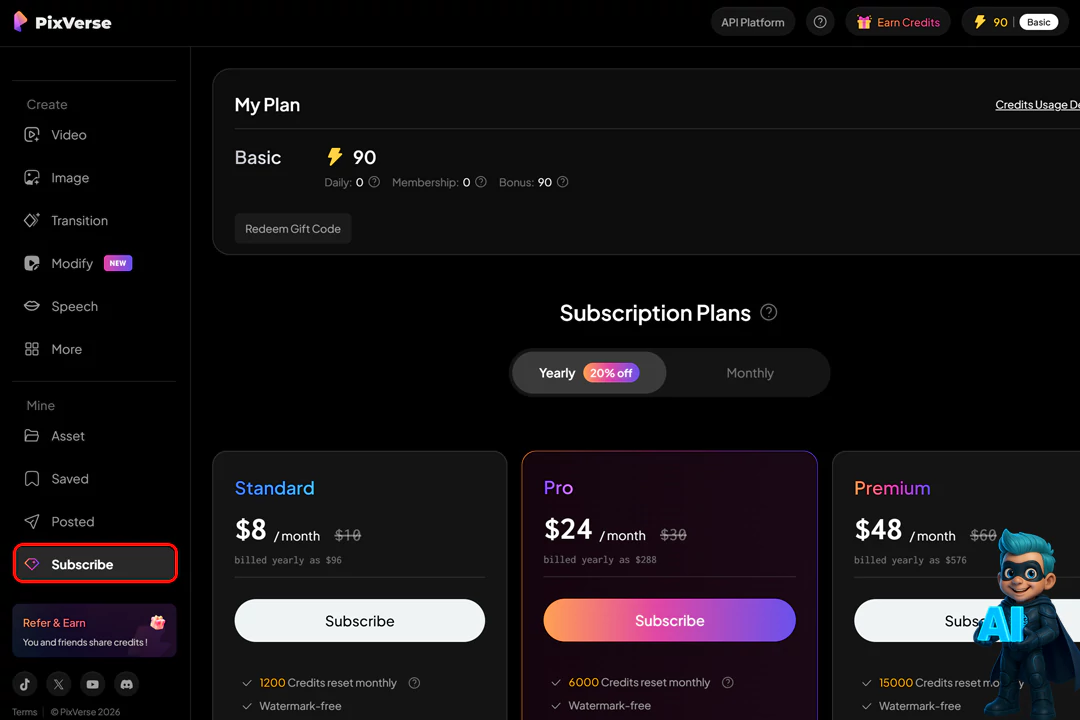This screenshot has width=1080, height=720.
Task: Select the Yearly billing option
Action: click(x=588, y=372)
